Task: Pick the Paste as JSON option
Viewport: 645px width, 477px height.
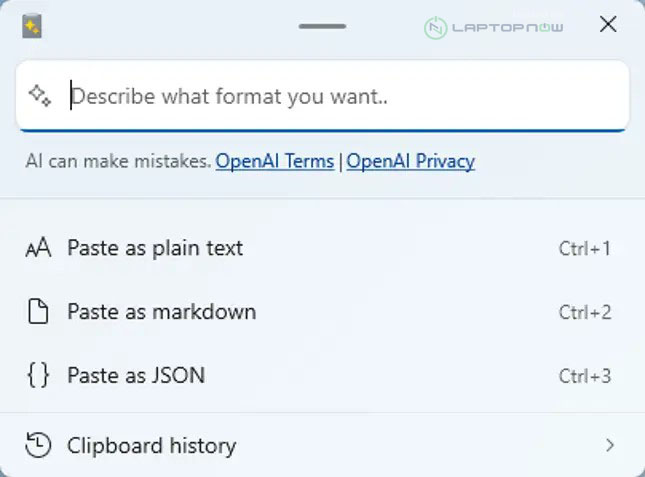Action: tap(136, 376)
